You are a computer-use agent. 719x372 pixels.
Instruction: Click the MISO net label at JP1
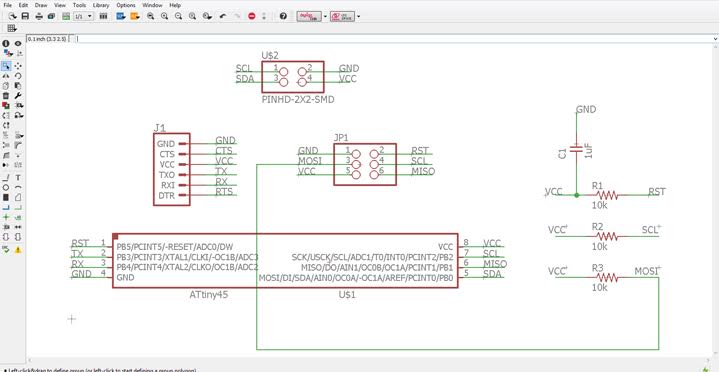tap(423, 172)
